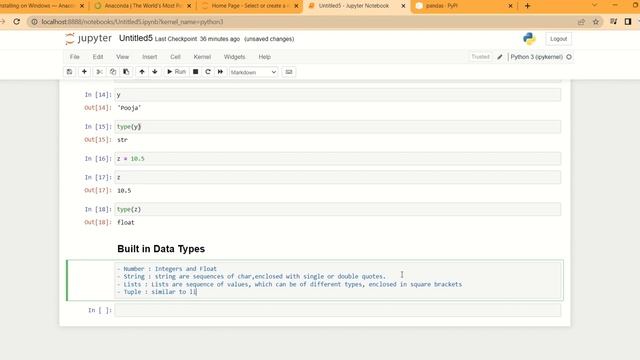The height and width of the screenshot is (360, 640).
Task: Click the Trusted notebook indicator
Action: point(480,57)
